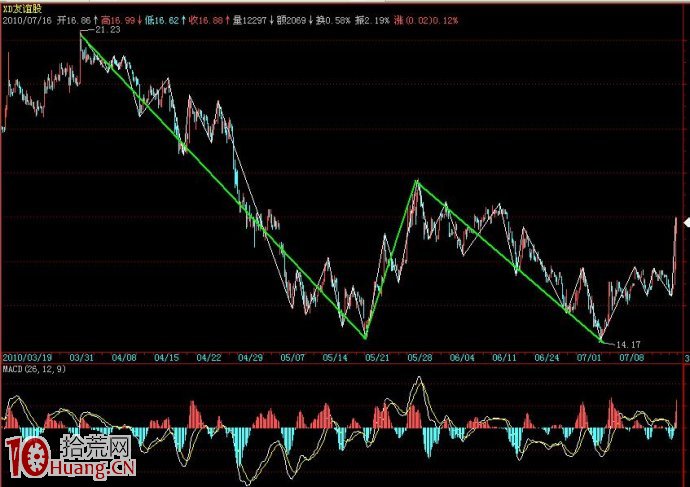Click the volume 量12297 value

tap(250, 20)
